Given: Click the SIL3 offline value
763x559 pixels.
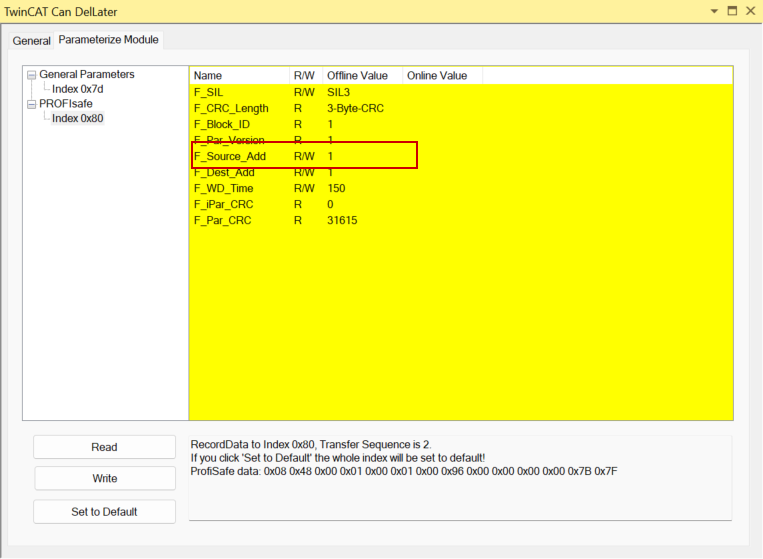Looking at the screenshot, I should pos(338,92).
